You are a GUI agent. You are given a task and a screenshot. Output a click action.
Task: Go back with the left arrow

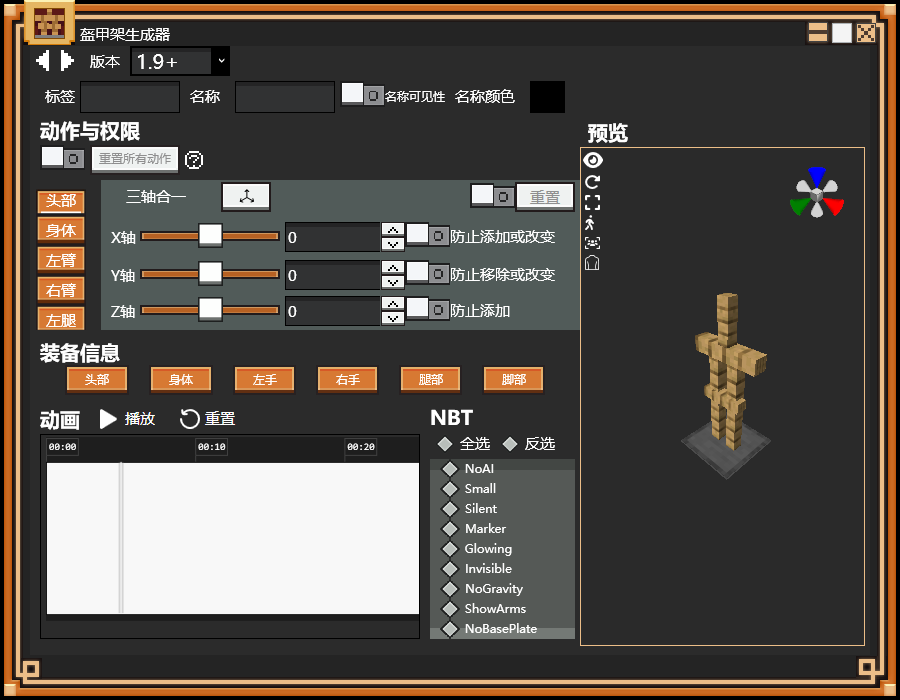(43, 60)
